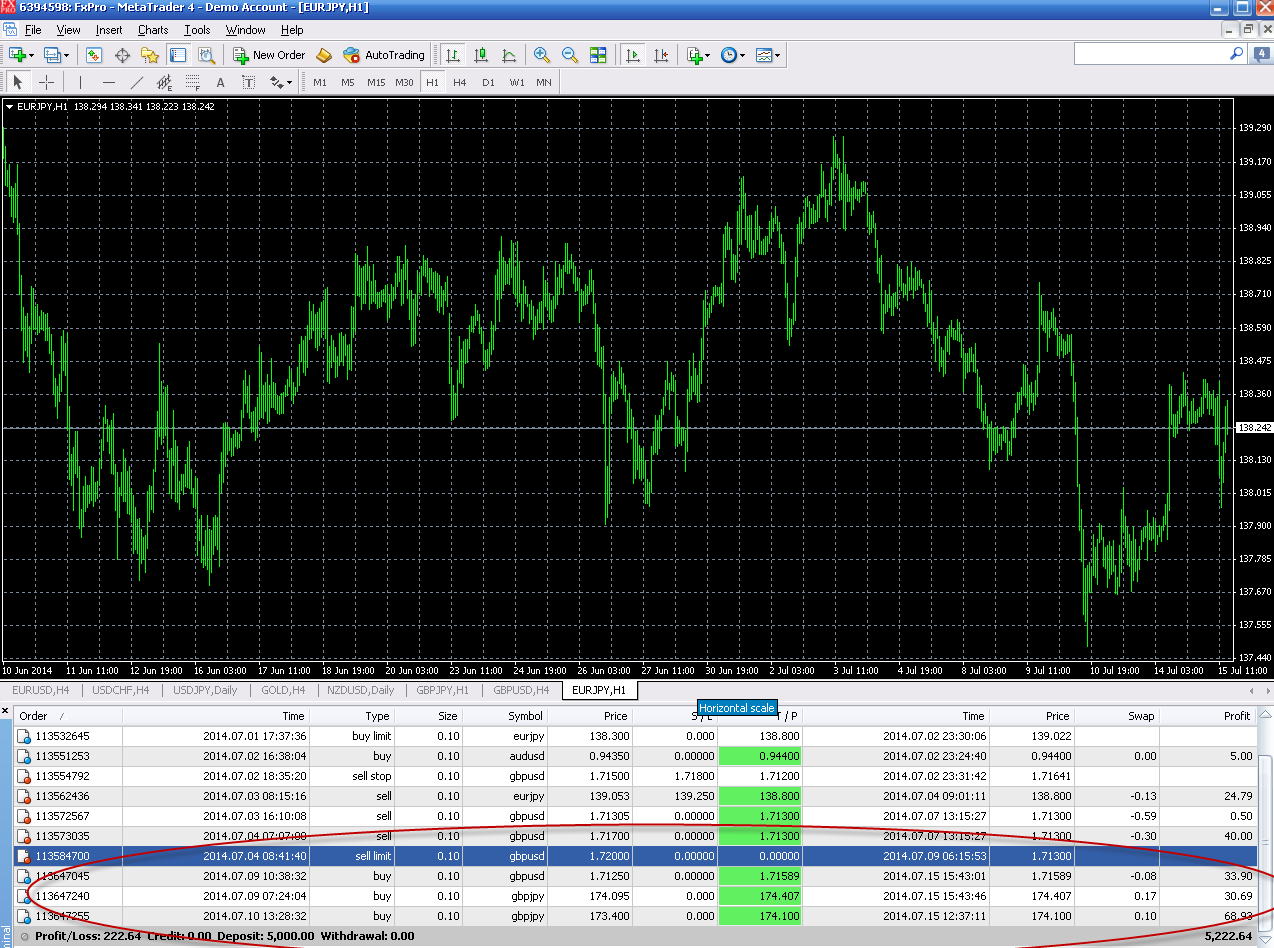Viewport: 1274px width, 948px height.
Task: Open the Profiles toolbar icon
Action: click(52, 55)
